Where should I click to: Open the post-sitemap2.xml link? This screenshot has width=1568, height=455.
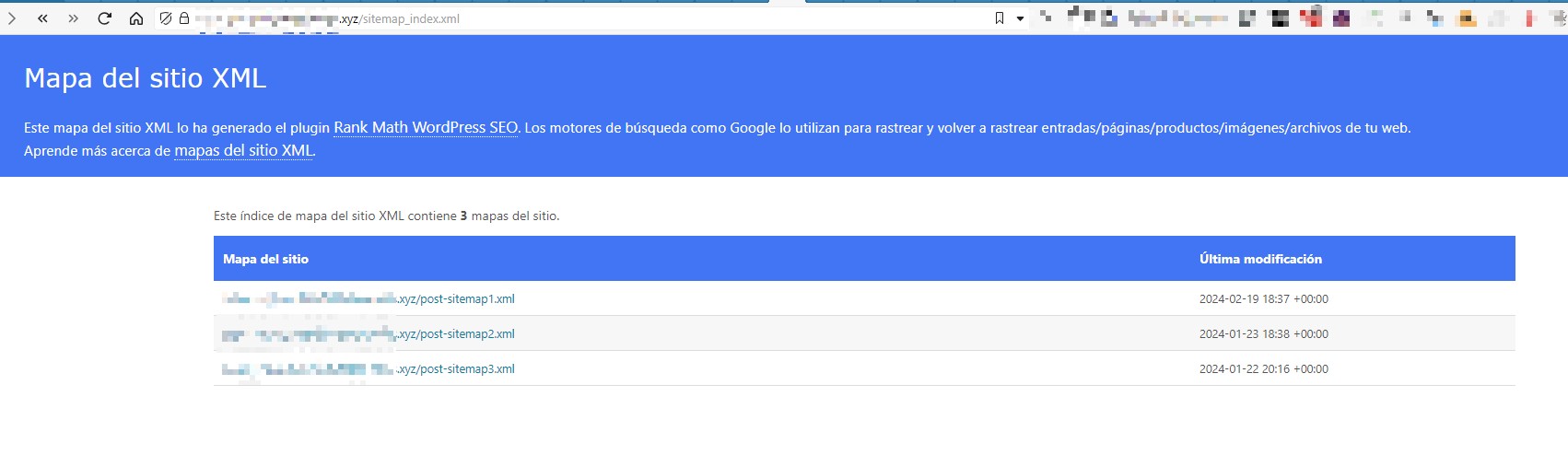click(x=457, y=334)
